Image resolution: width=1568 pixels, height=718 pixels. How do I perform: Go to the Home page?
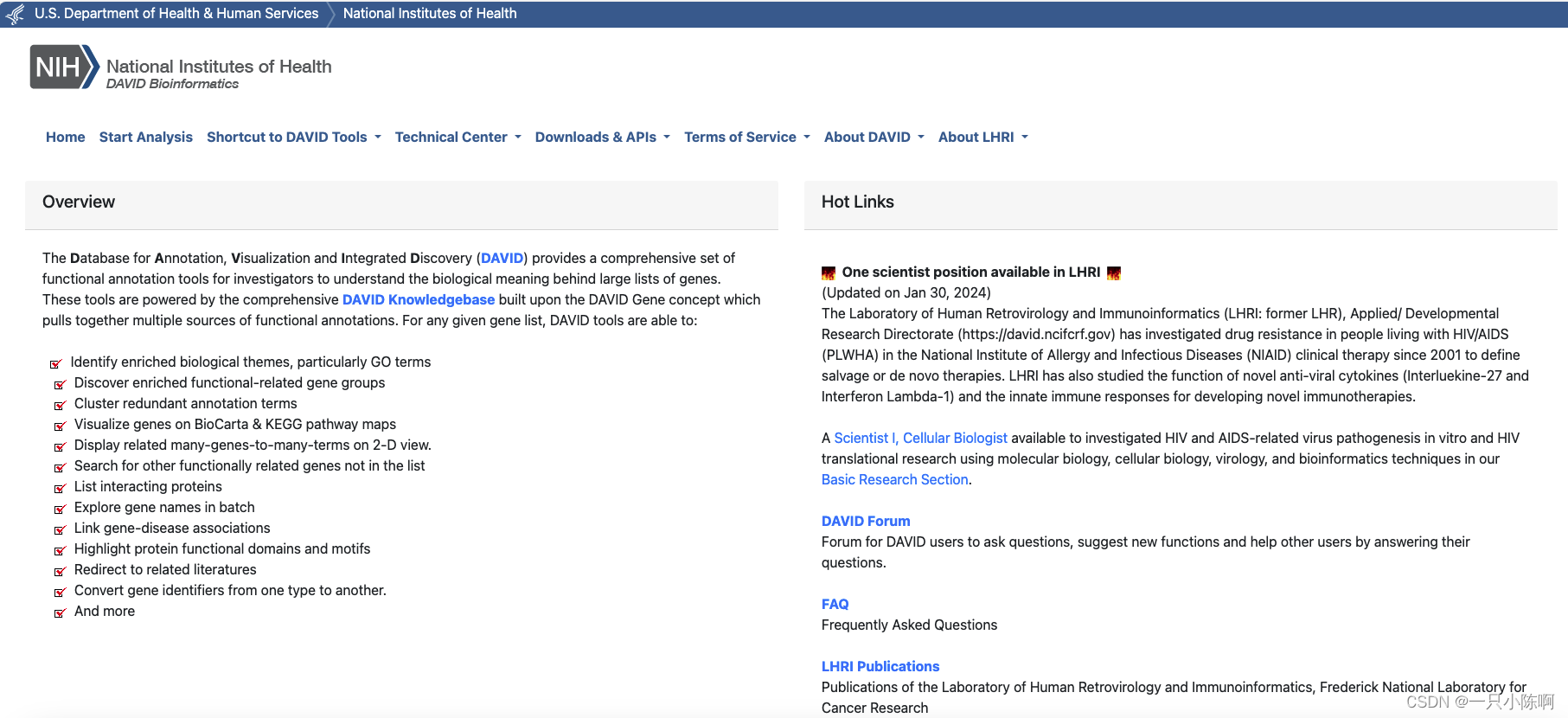(x=66, y=137)
